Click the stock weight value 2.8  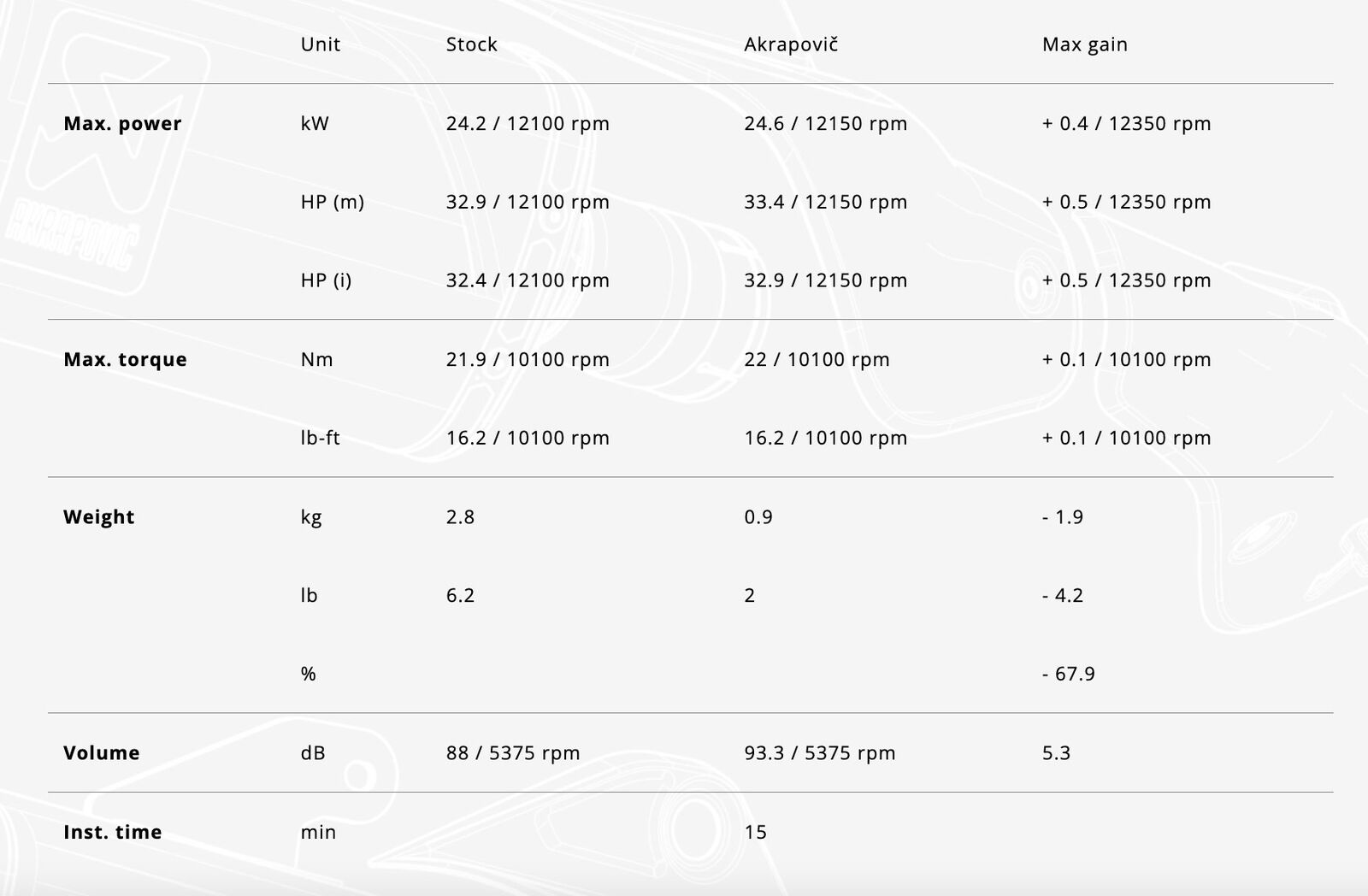460,517
